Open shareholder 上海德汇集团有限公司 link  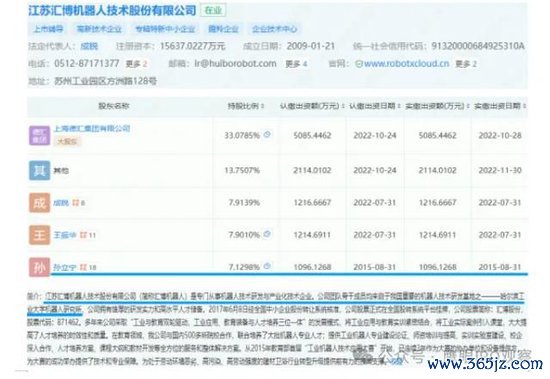[92, 128]
